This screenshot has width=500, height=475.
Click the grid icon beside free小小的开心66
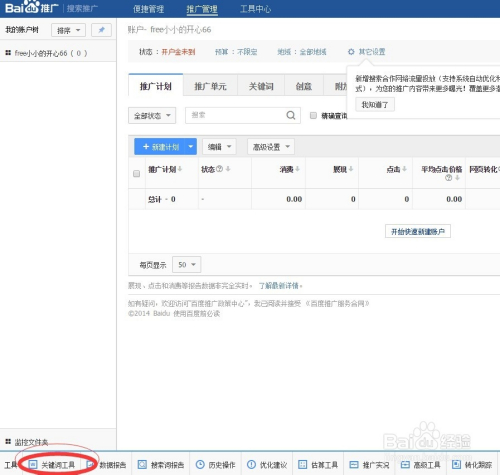click(8, 53)
